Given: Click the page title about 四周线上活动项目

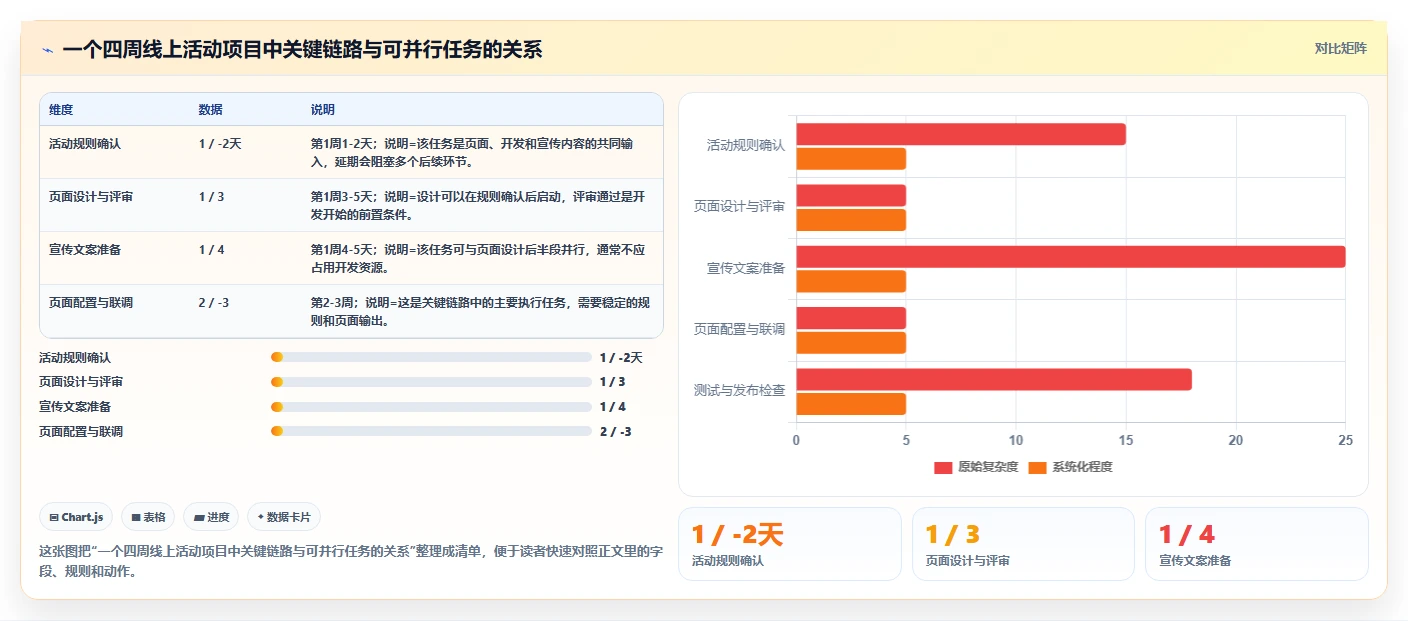Looking at the screenshot, I should click(302, 49).
